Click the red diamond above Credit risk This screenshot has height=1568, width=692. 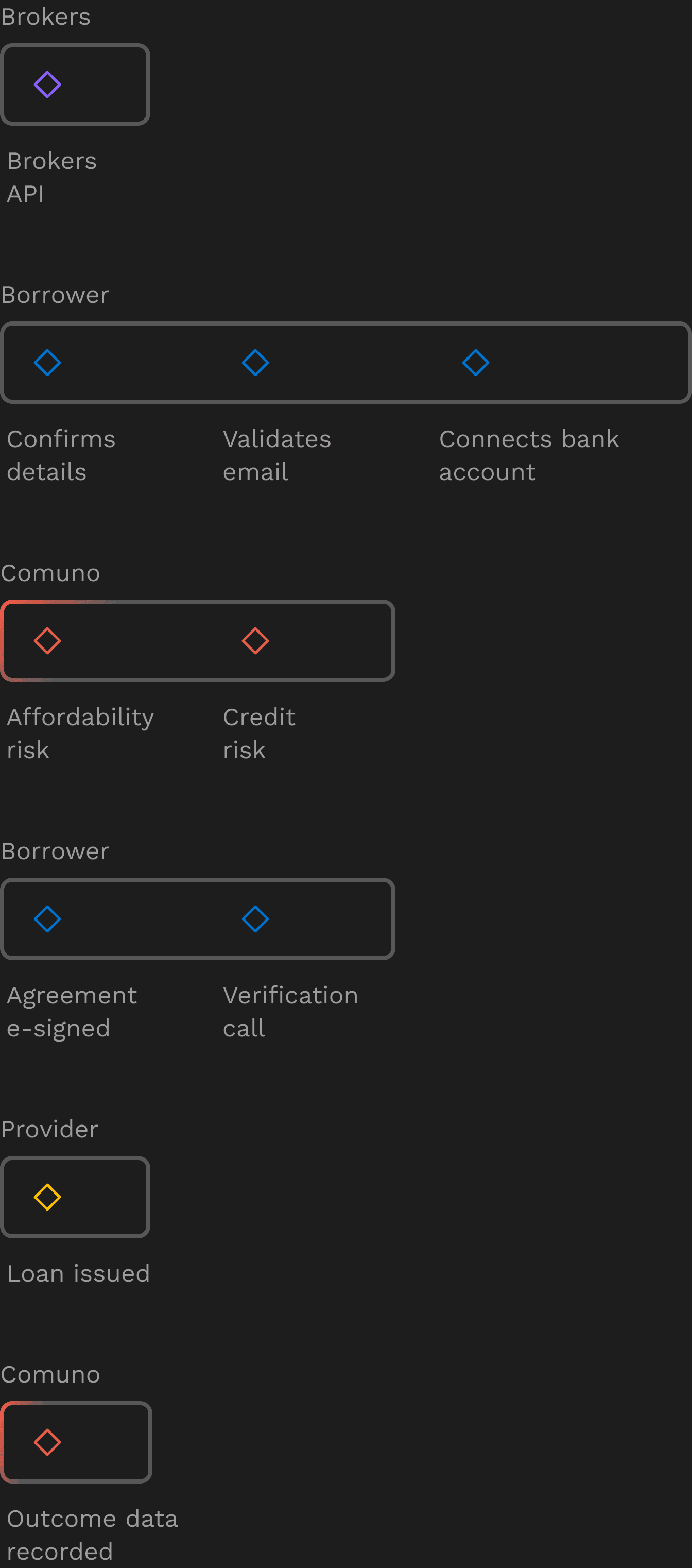[x=255, y=641]
